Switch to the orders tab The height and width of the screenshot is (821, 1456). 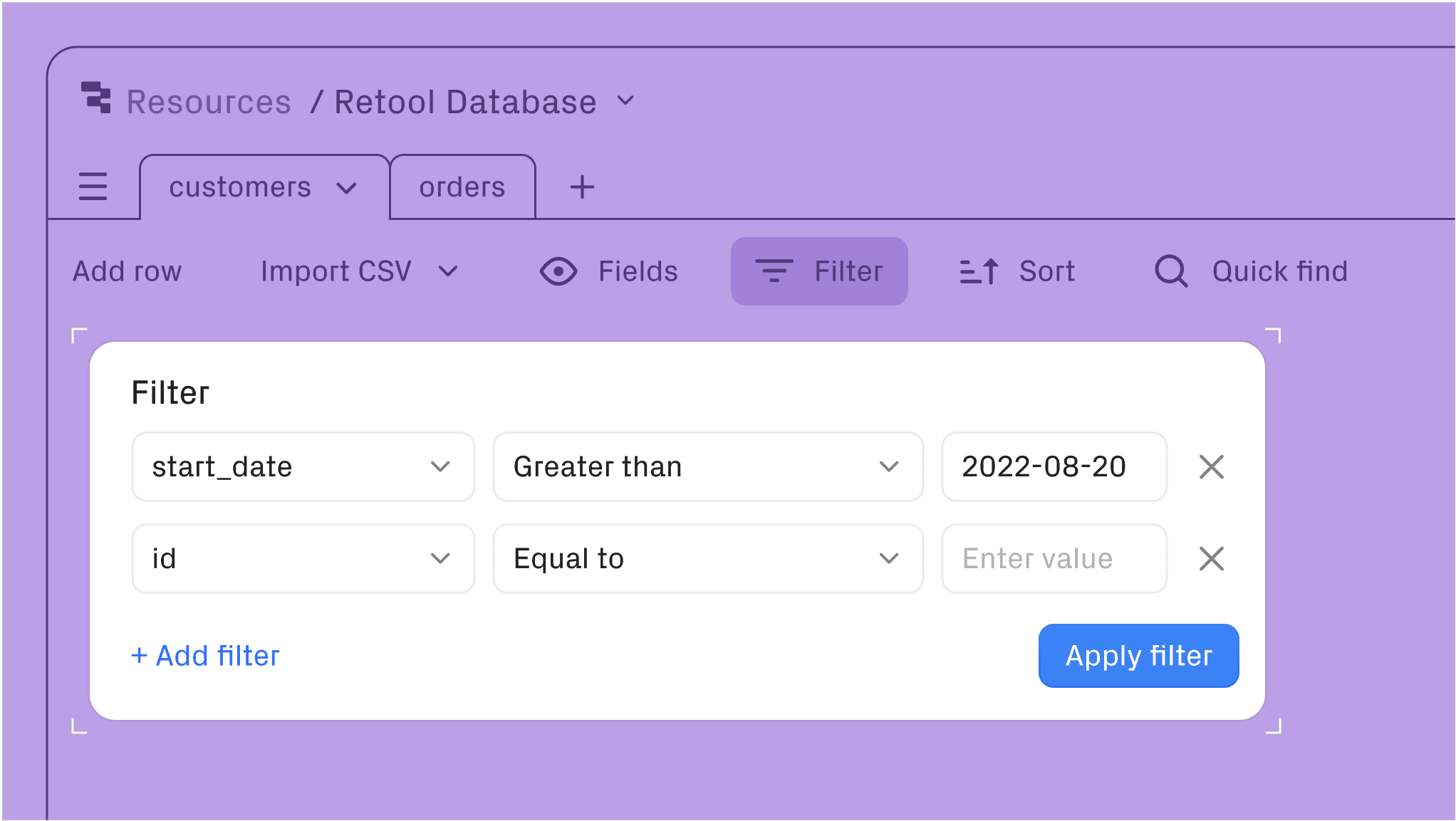[462, 187]
